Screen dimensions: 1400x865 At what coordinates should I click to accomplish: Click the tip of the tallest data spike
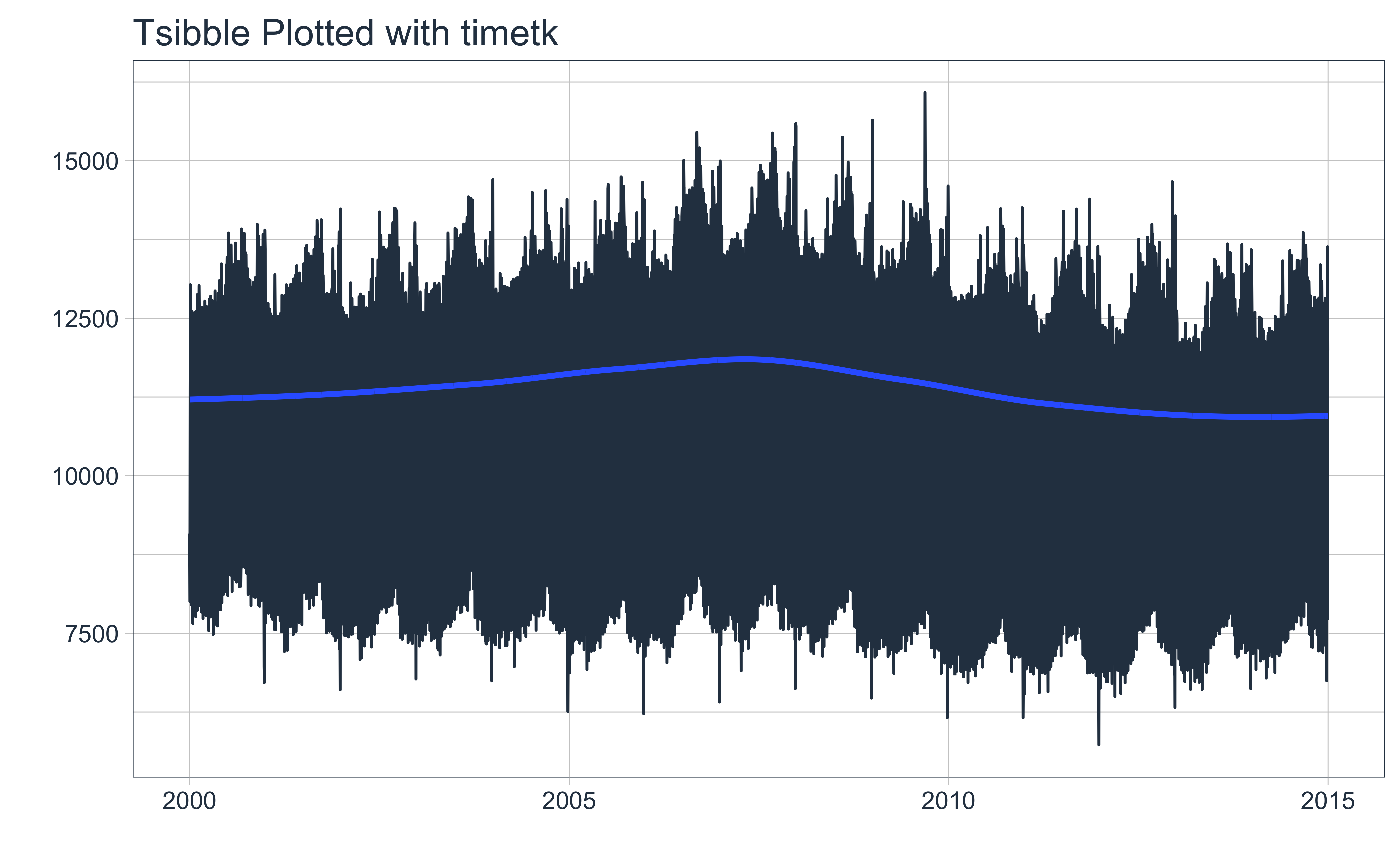click(x=925, y=93)
